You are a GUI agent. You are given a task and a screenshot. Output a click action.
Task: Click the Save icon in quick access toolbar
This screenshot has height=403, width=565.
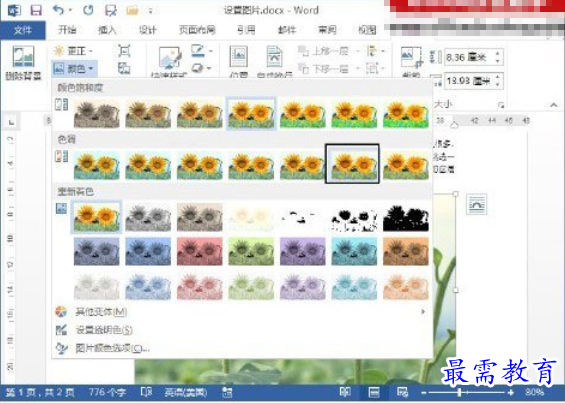click(x=35, y=10)
